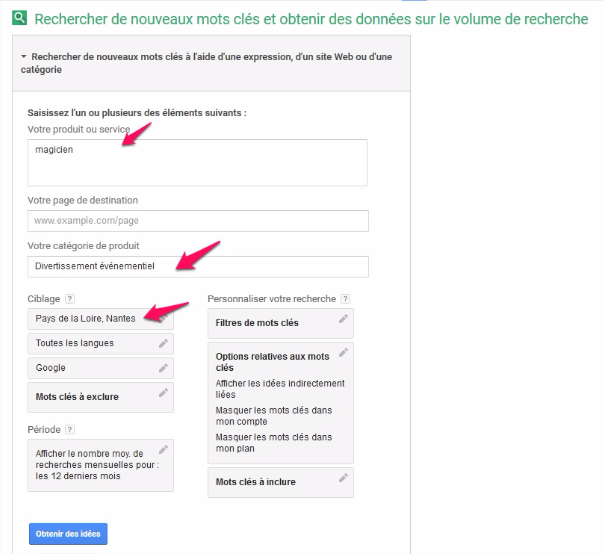The image size is (603, 554).
Task: Click the 'Options relatives aux mots clés' heading
Action: (272, 362)
